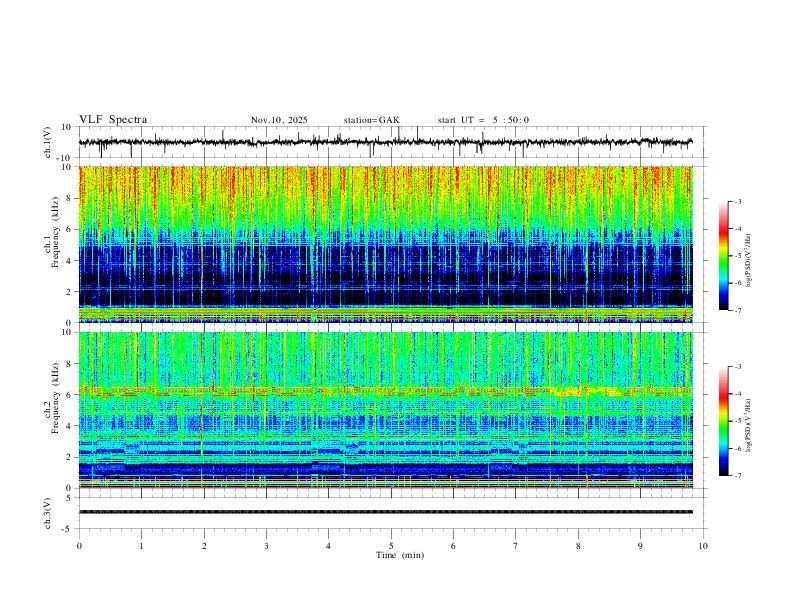Click the ch.3 black waveform band

pyautogui.click(x=385, y=512)
